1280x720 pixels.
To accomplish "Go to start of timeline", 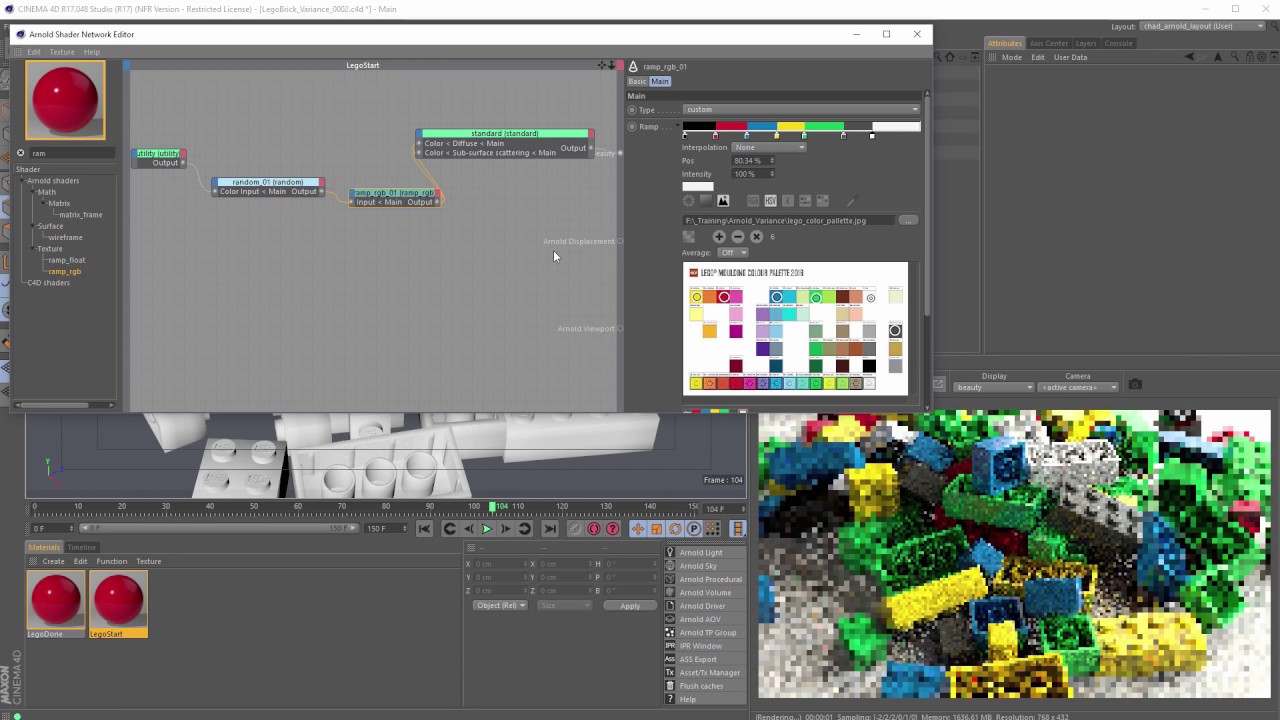I will click(x=425, y=529).
